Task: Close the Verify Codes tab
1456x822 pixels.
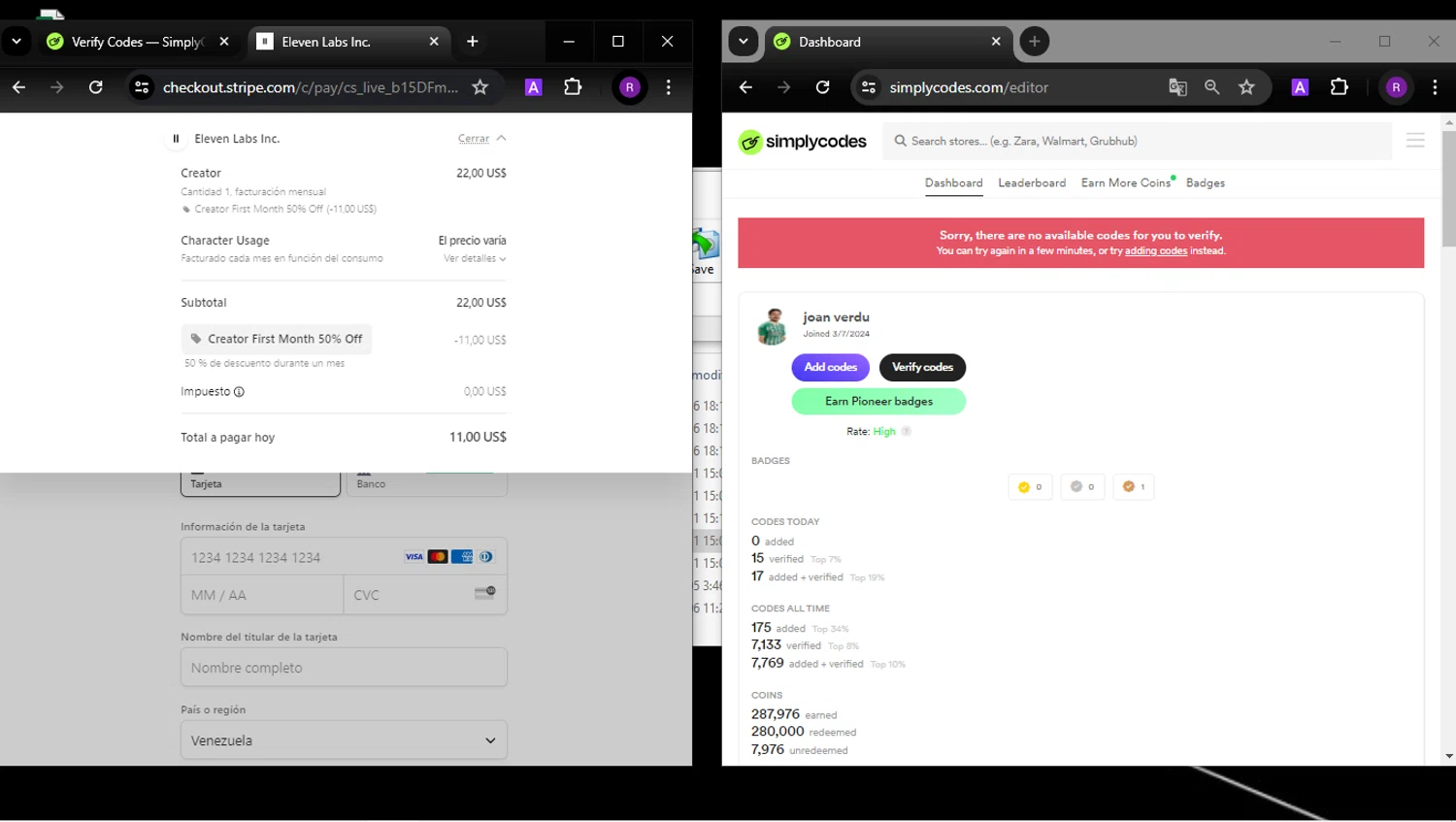Action: point(224,42)
